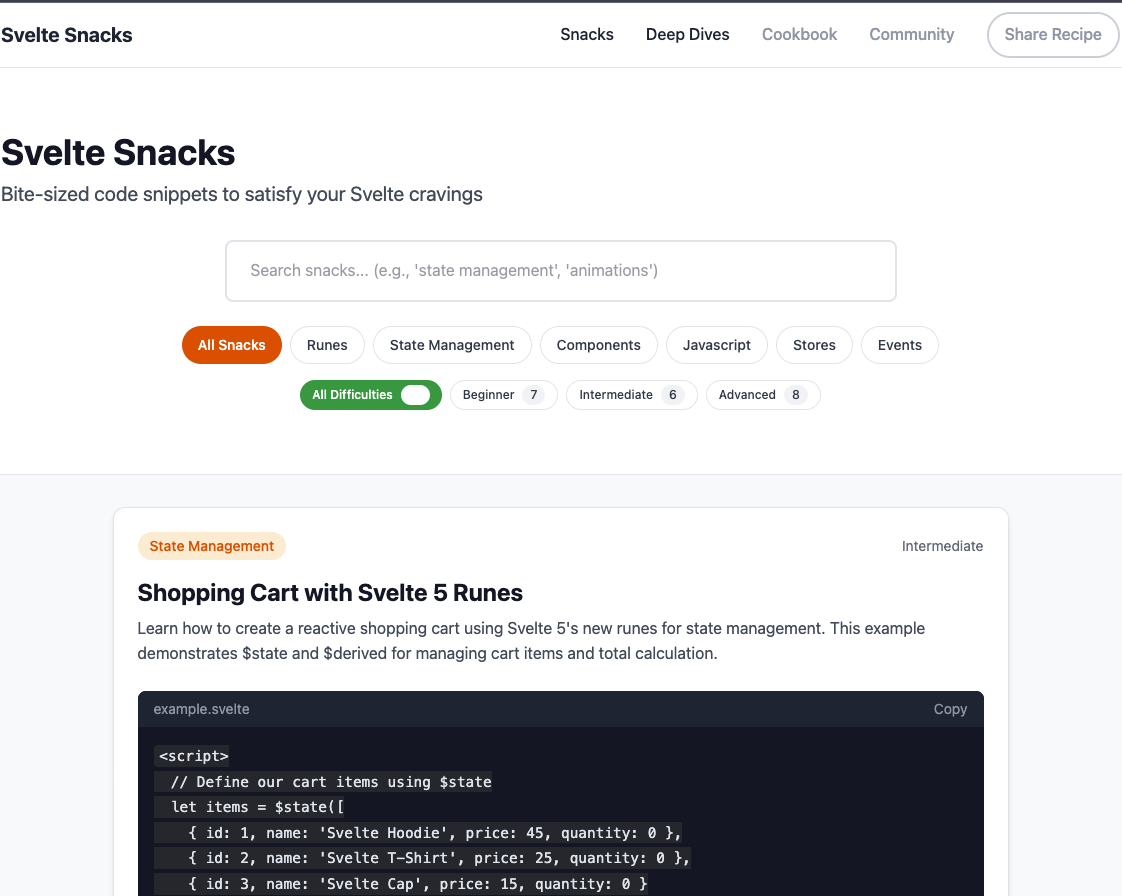Activate the All Snacks filter
This screenshot has width=1122, height=896.
(231, 344)
